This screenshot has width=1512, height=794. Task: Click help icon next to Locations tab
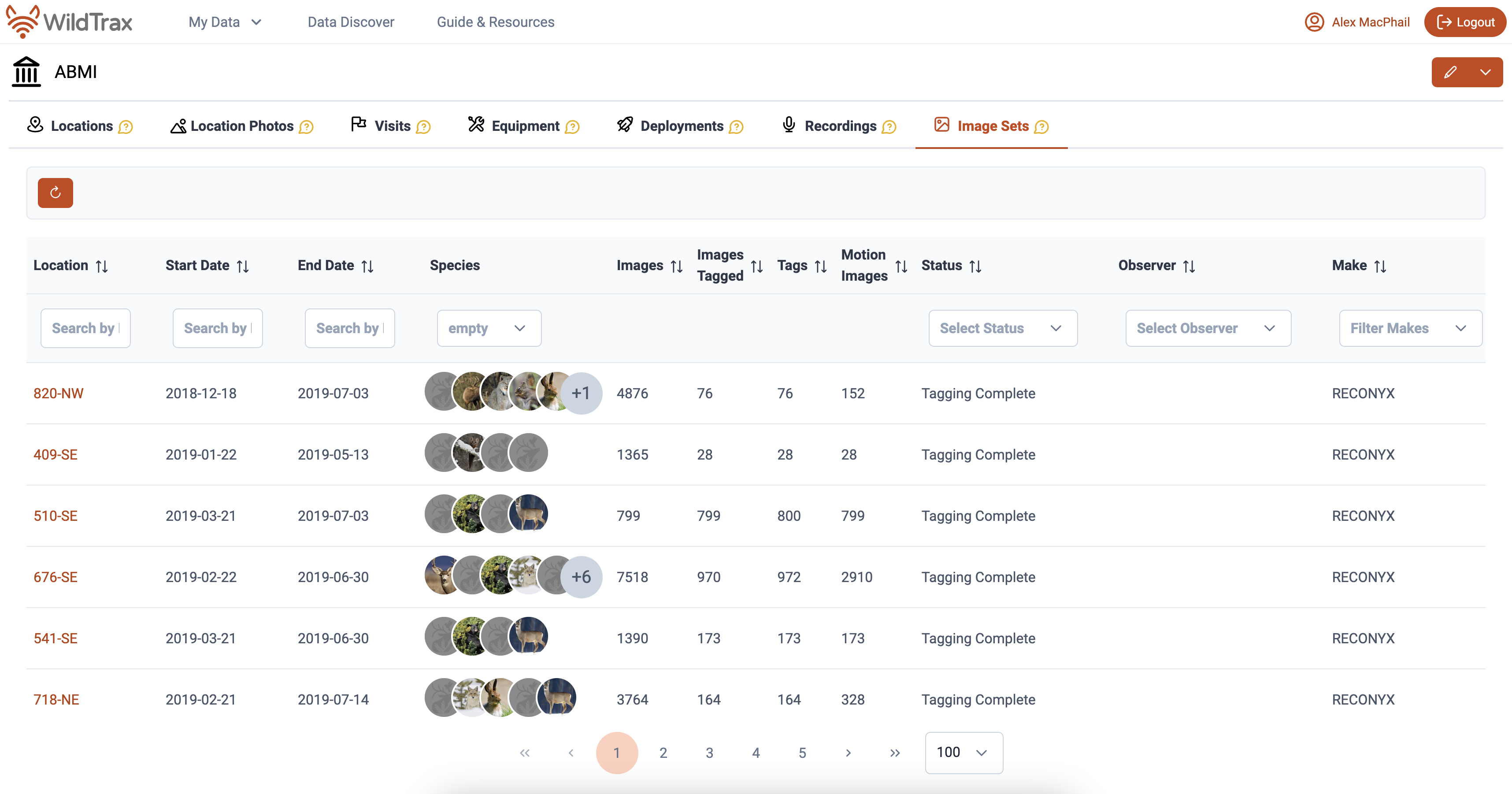(126, 127)
